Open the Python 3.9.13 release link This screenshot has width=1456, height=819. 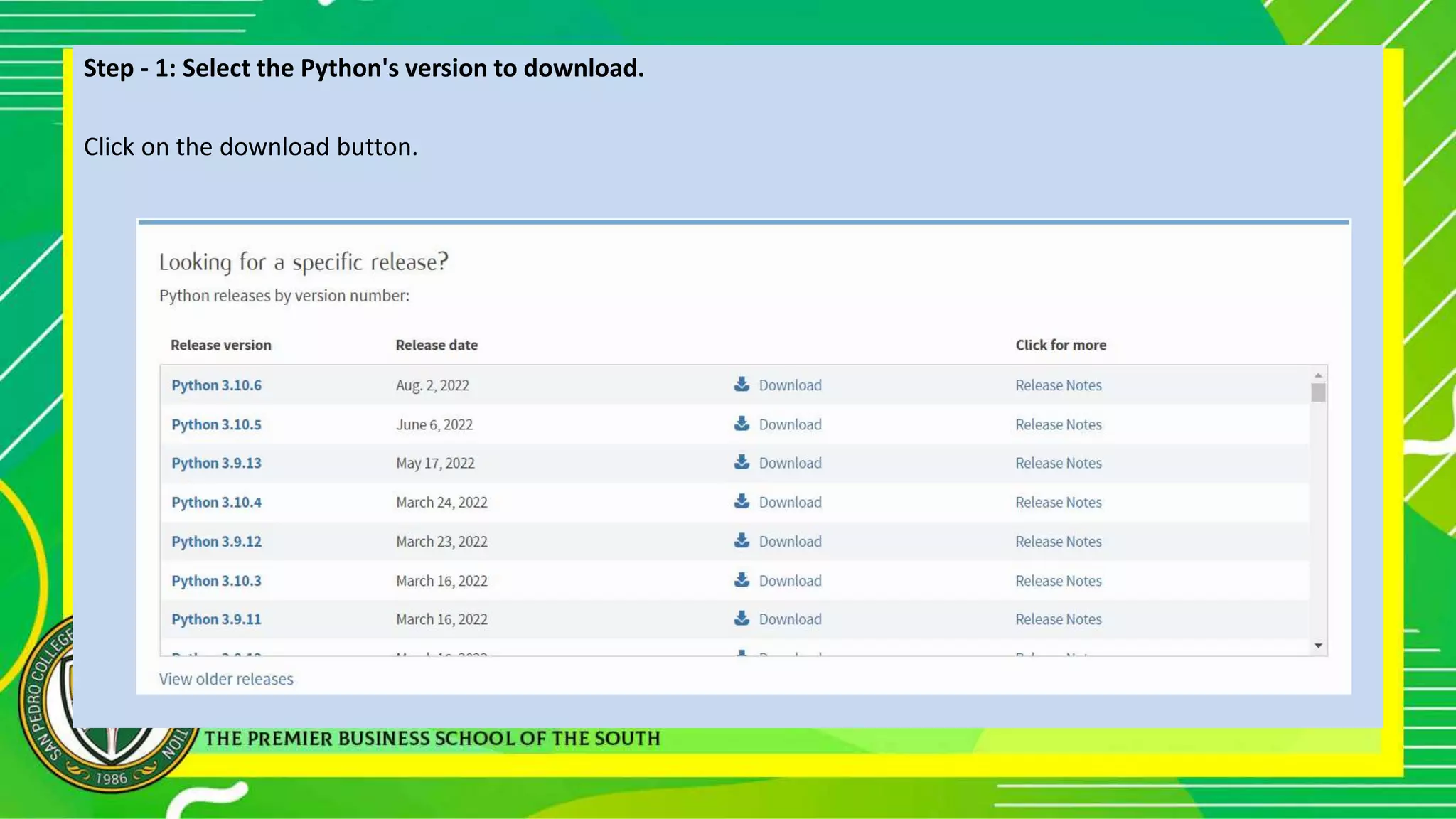[216, 463]
